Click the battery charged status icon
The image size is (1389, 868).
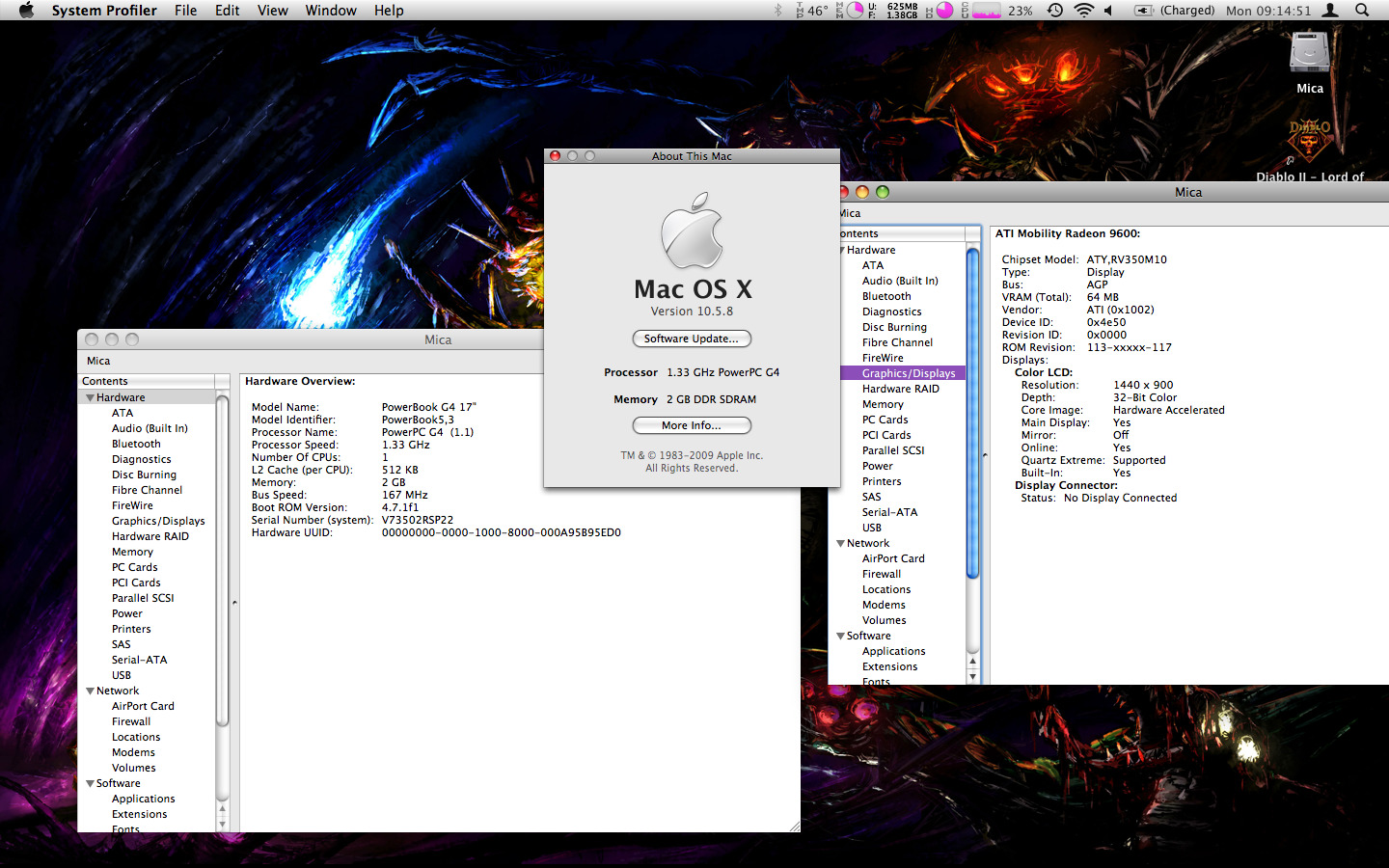click(x=1144, y=11)
